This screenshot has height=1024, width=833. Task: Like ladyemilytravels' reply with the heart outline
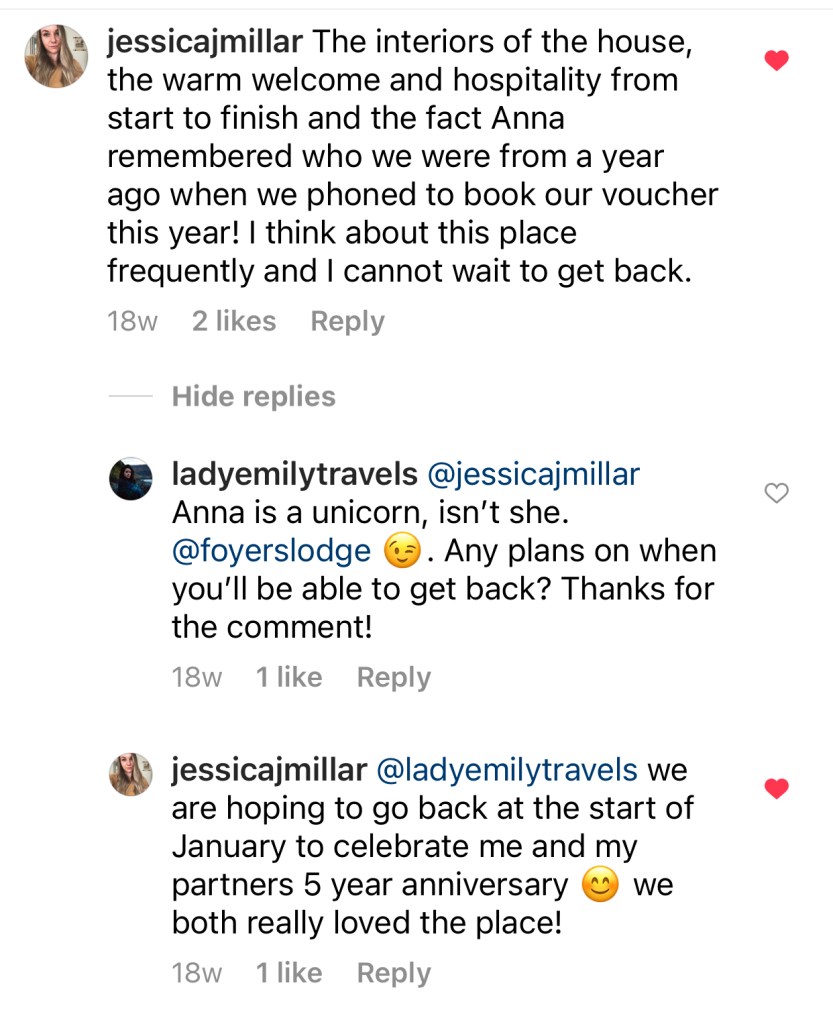(x=777, y=491)
